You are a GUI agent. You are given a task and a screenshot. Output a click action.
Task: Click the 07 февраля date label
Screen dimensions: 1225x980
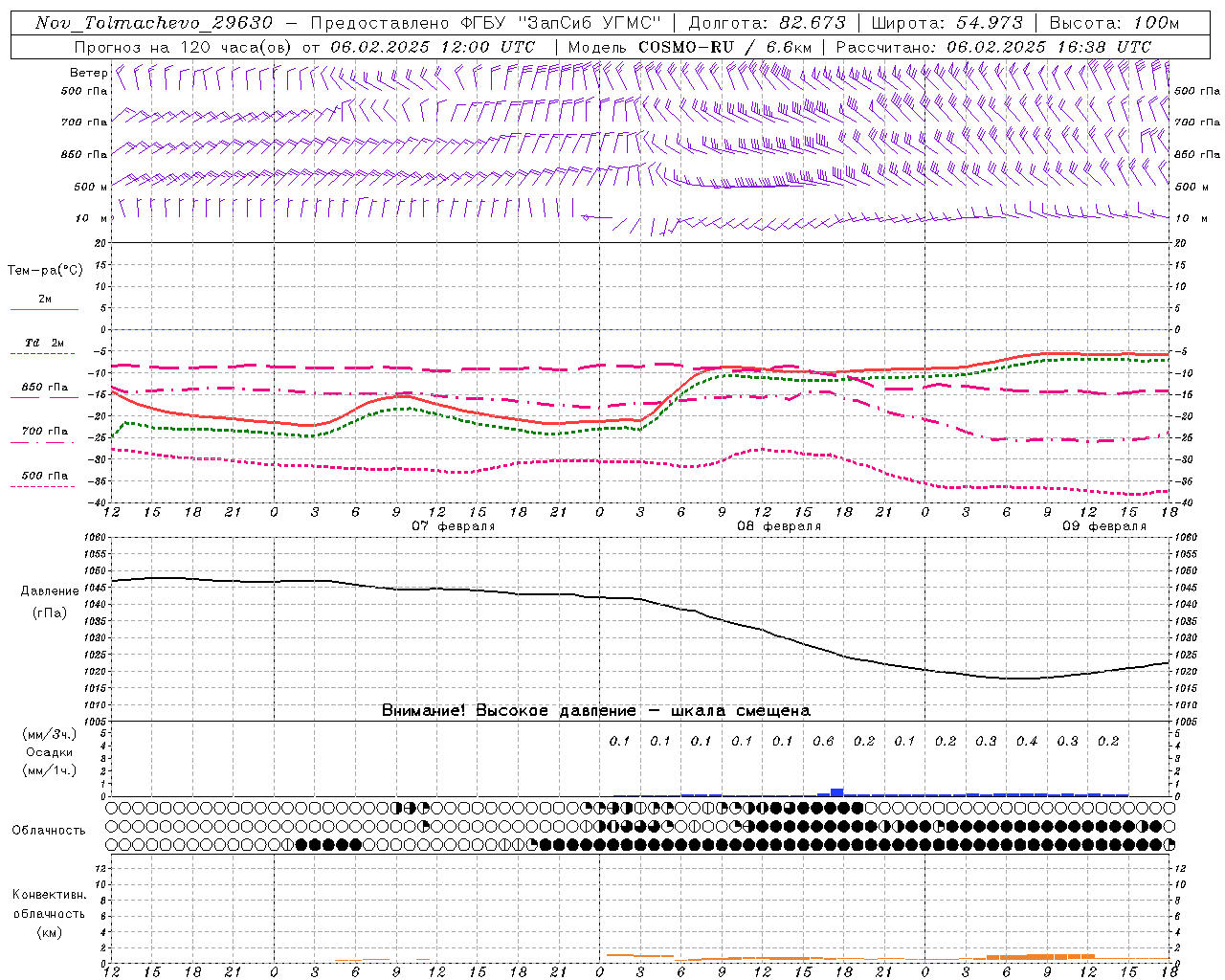pos(454,526)
